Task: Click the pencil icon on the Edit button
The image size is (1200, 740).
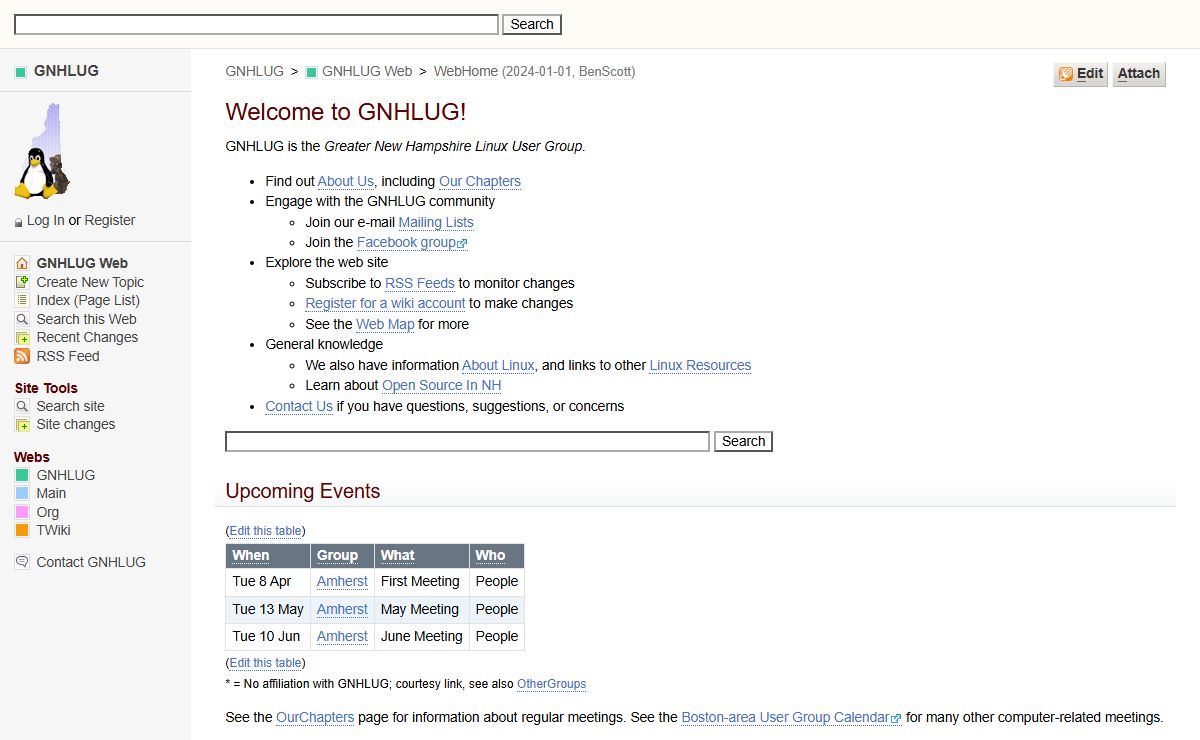Action: pos(1066,74)
